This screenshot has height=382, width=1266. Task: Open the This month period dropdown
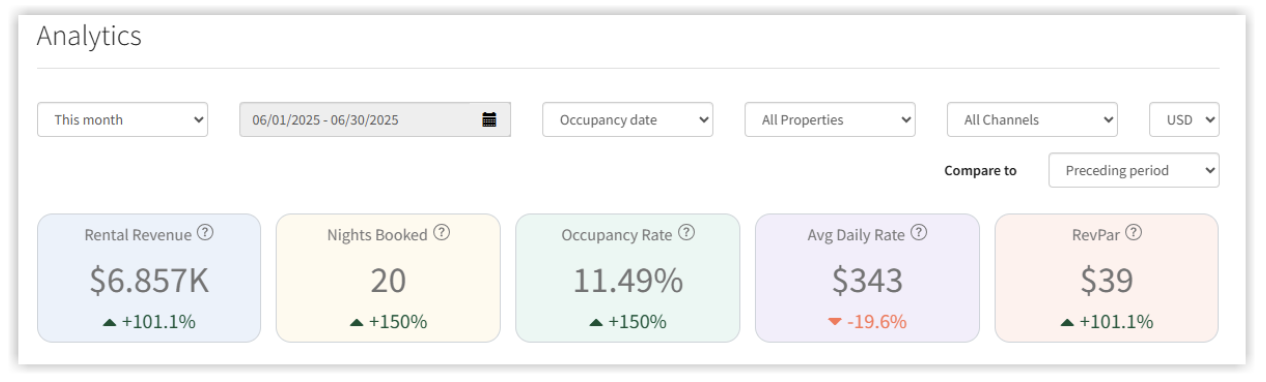tap(123, 119)
